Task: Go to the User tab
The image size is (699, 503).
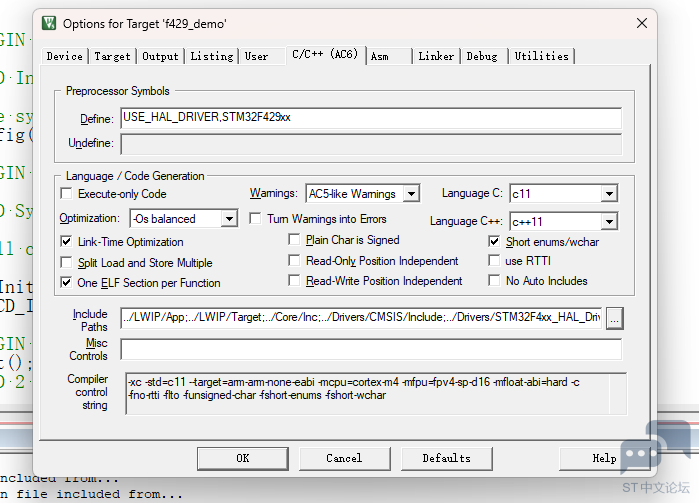Action: click(256, 57)
